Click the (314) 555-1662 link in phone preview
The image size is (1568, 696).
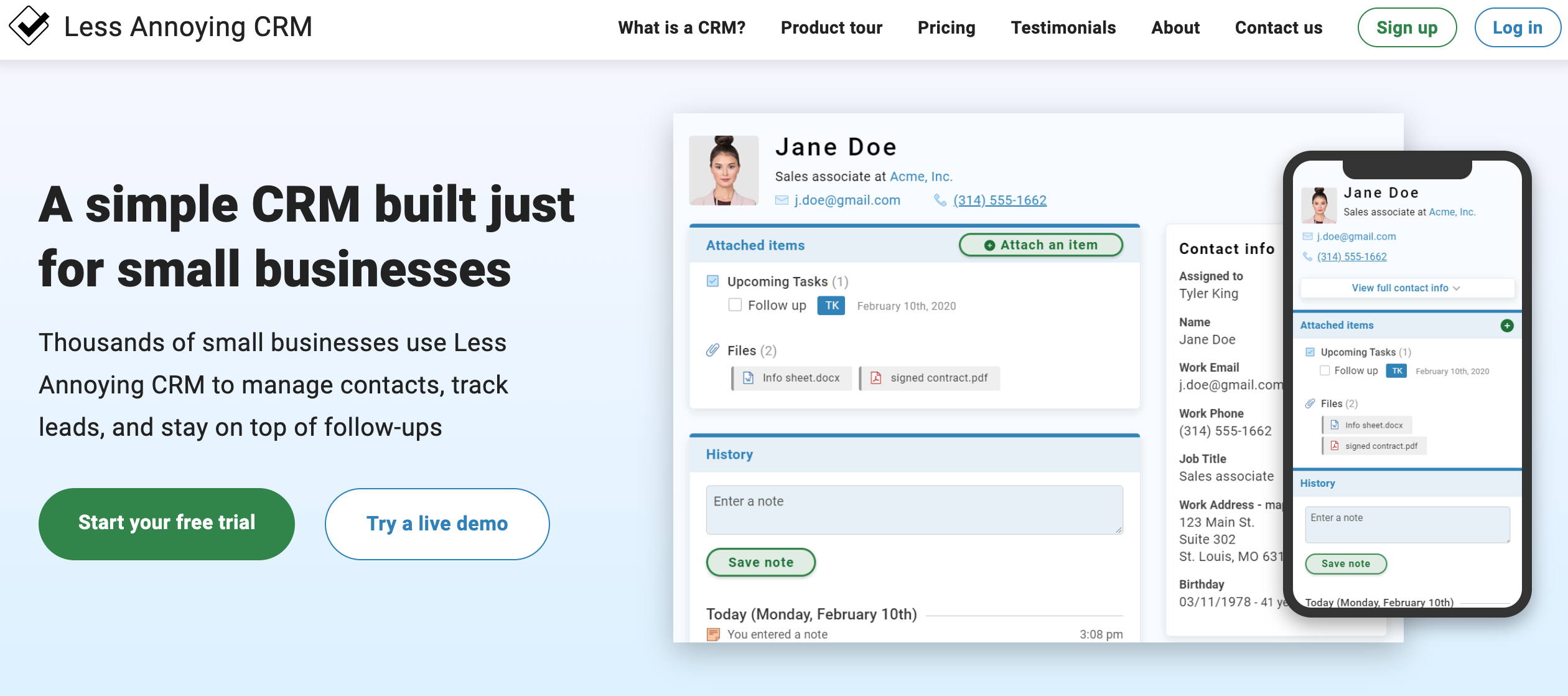pos(1352,256)
